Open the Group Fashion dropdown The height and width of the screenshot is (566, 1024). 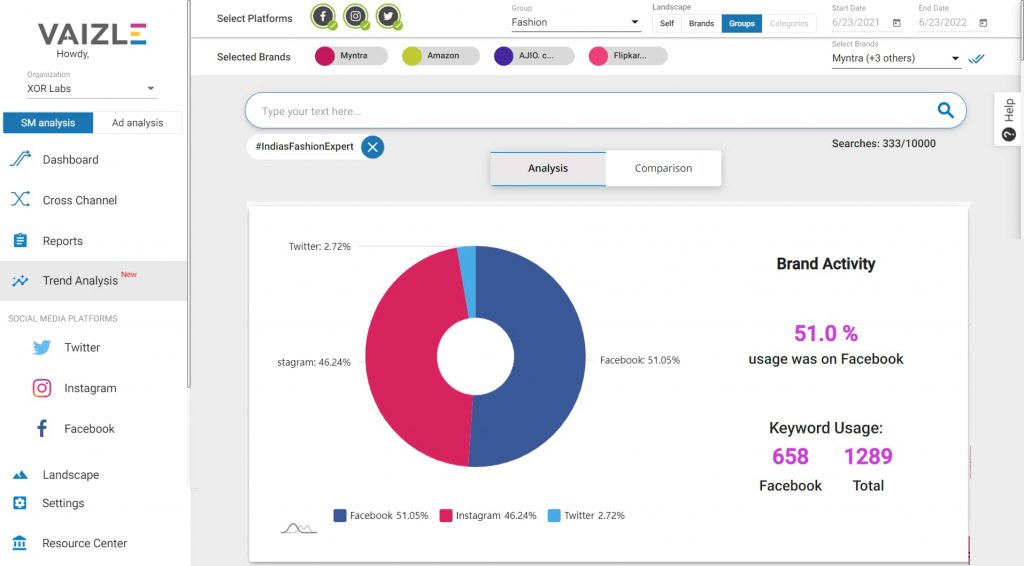tap(575, 22)
